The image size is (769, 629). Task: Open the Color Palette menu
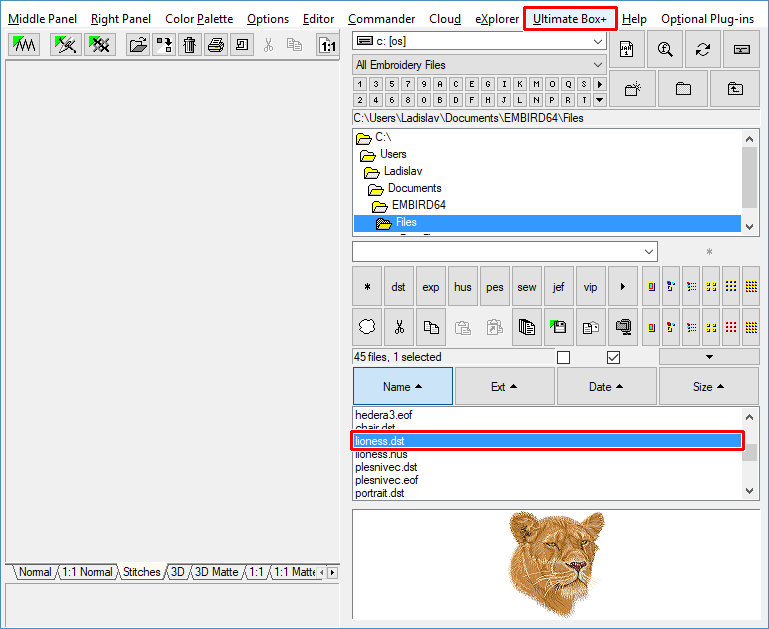coord(199,19)
